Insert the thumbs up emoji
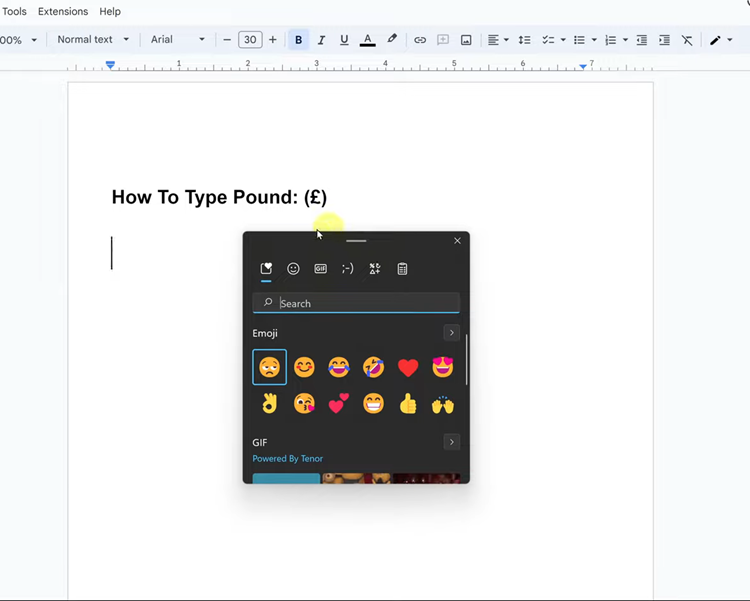The height and width of the screenshot is (601, 750). (408, 404)
